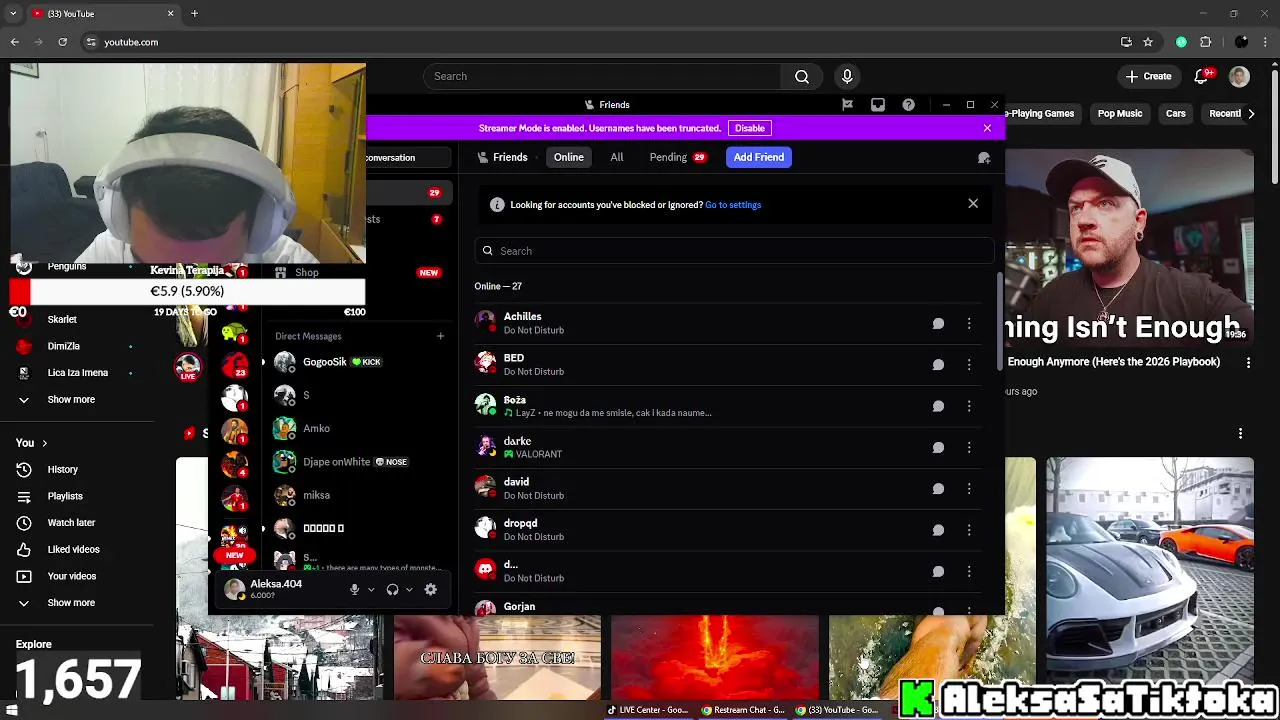Open YouTube History page

click(x=62, y=469)
